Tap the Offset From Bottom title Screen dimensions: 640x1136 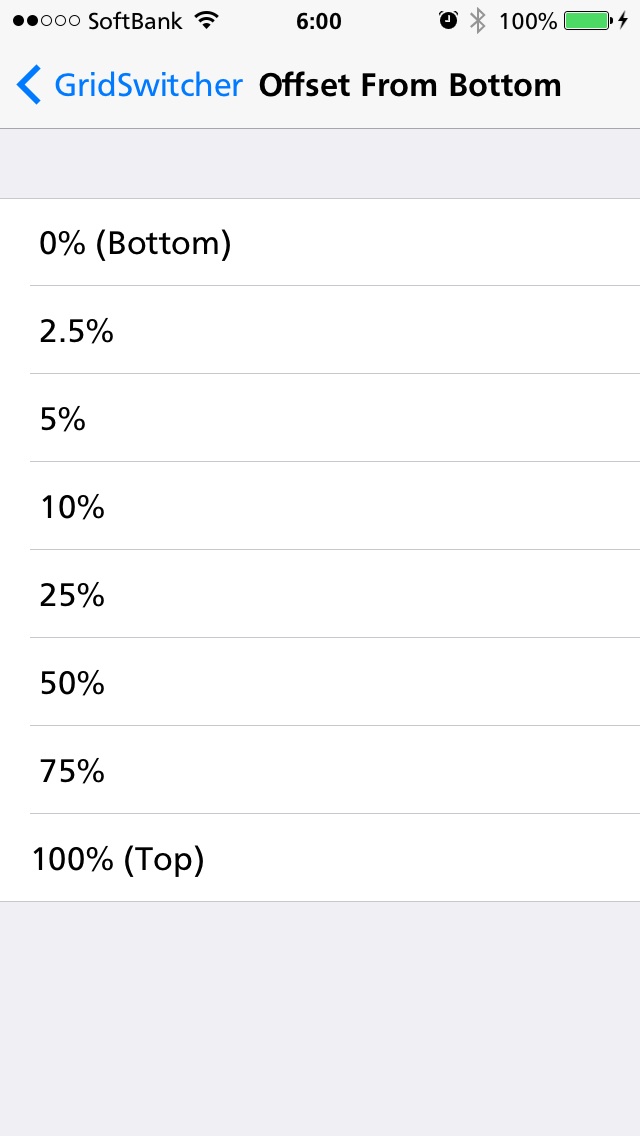[410, 85]
